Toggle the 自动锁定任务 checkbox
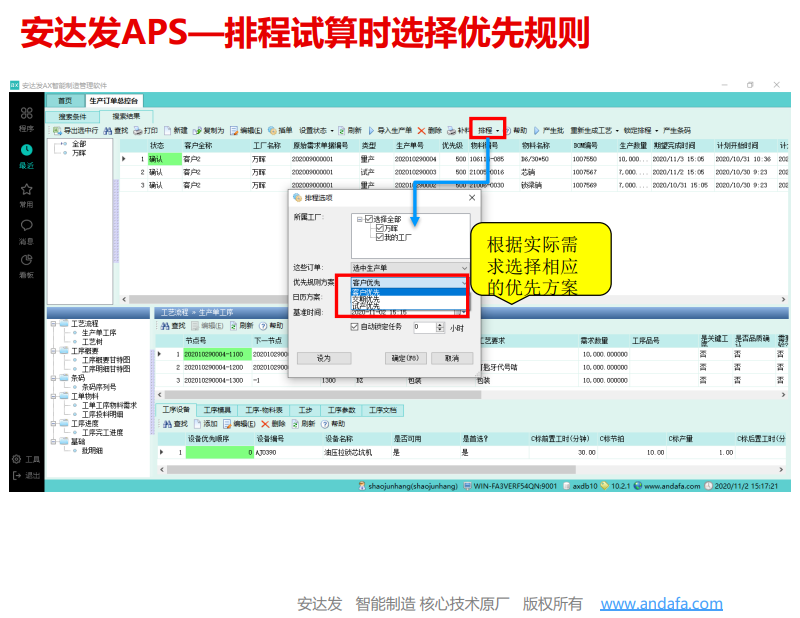The height and width of the screenshot is (618, 800). [354, 327]
